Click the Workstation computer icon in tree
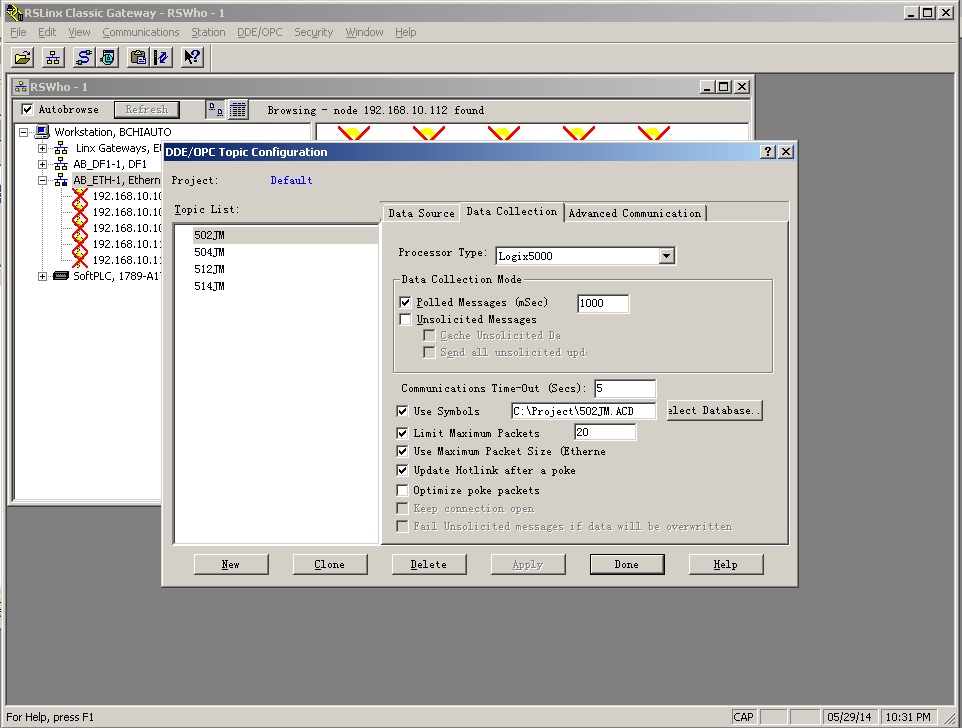Screen dimensions: 962x728 [x=42, y=132]
